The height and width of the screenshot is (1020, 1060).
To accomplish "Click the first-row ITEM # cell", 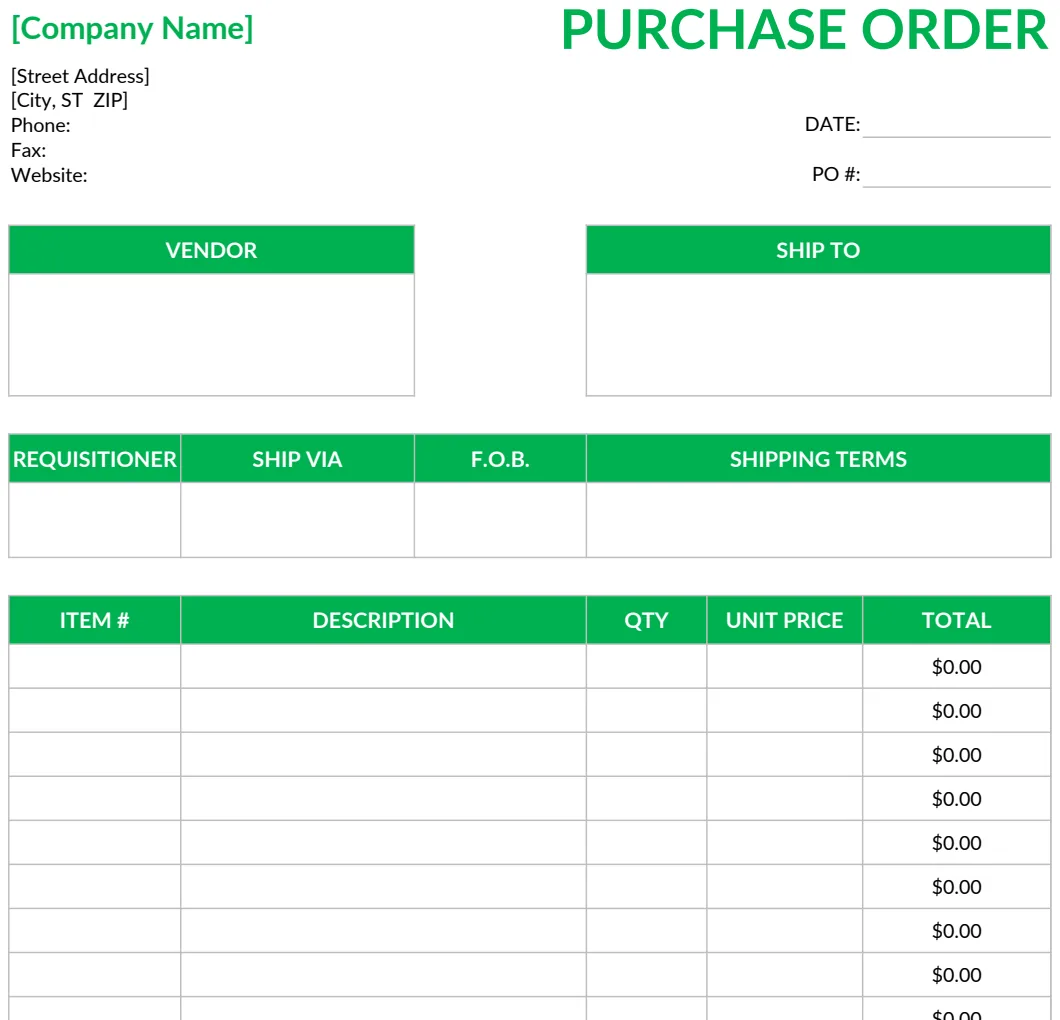I will click(x=95, y=666).
